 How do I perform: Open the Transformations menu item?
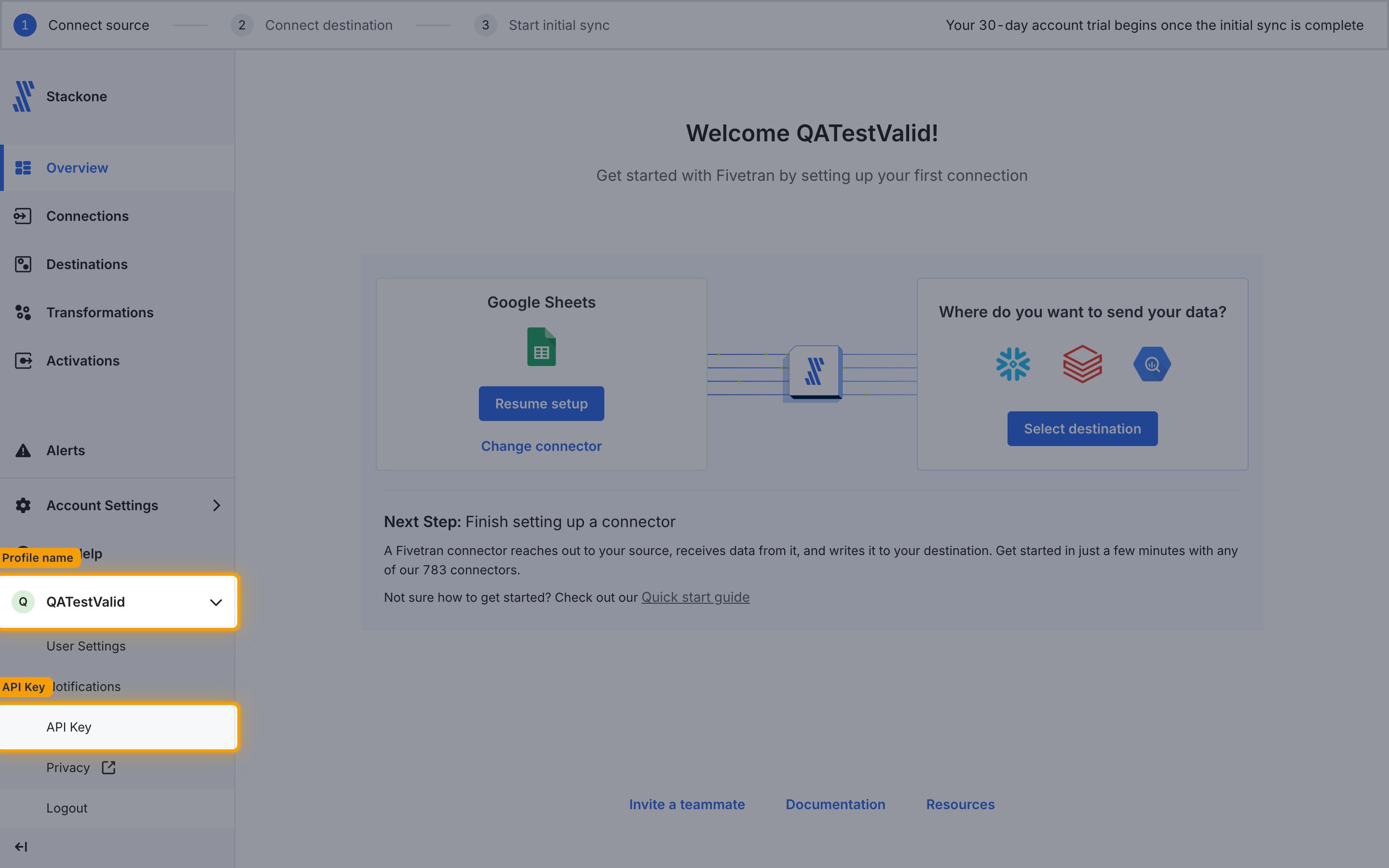point(117,312)
